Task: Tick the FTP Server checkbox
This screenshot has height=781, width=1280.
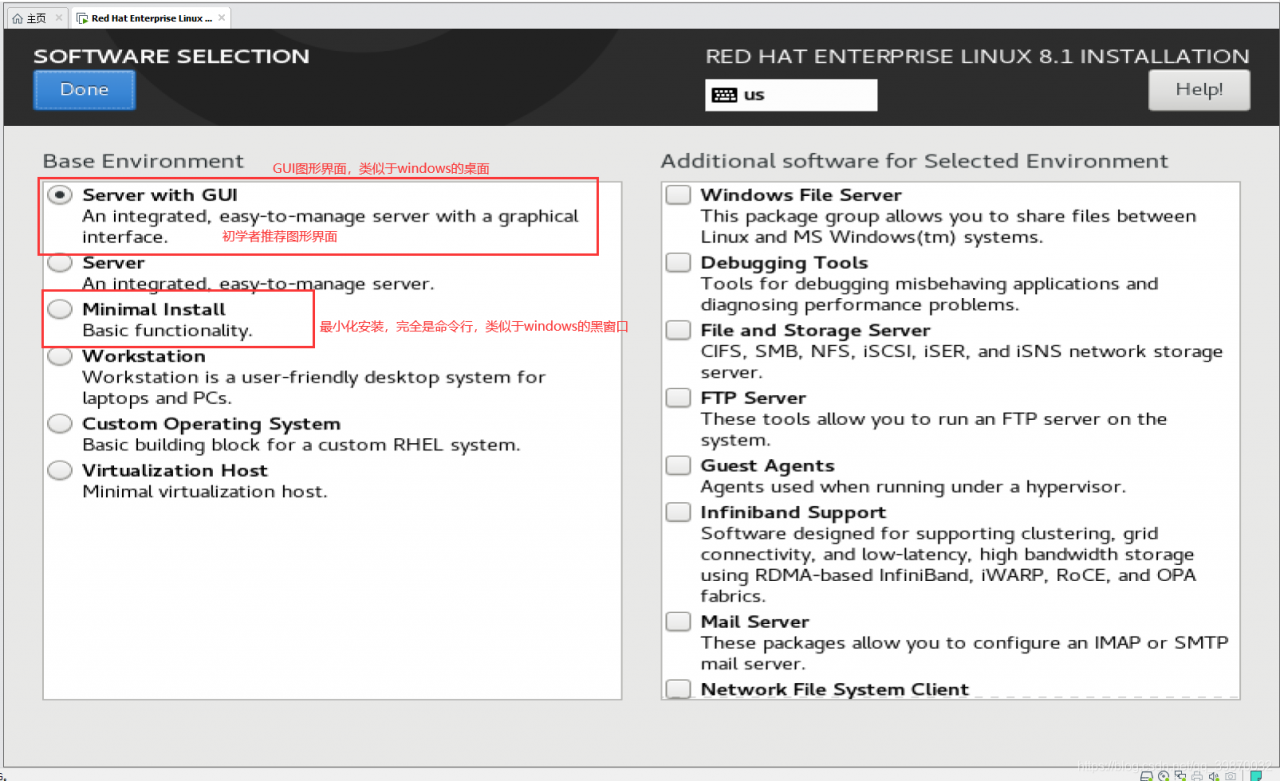Action: [679, 398]
